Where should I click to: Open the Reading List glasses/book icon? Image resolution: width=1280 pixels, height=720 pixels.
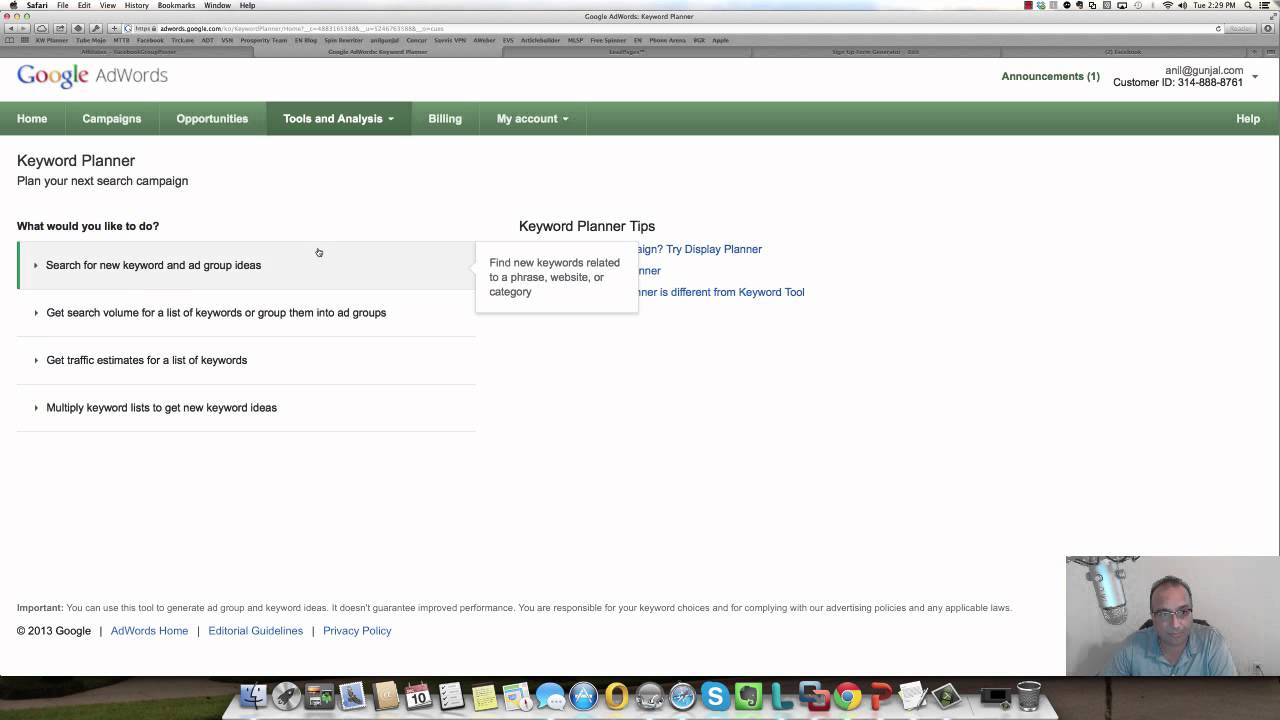click(x=10, y=40)
